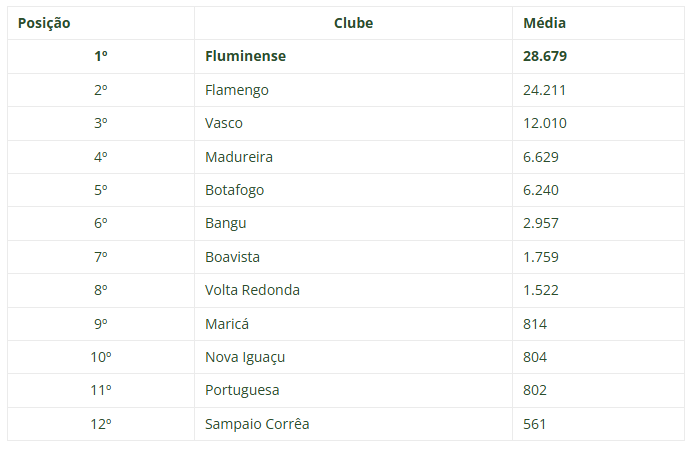This screenshot has width=692, height=449.
Task: Select the Maricá club cell
Action: (x=226, y=324)
